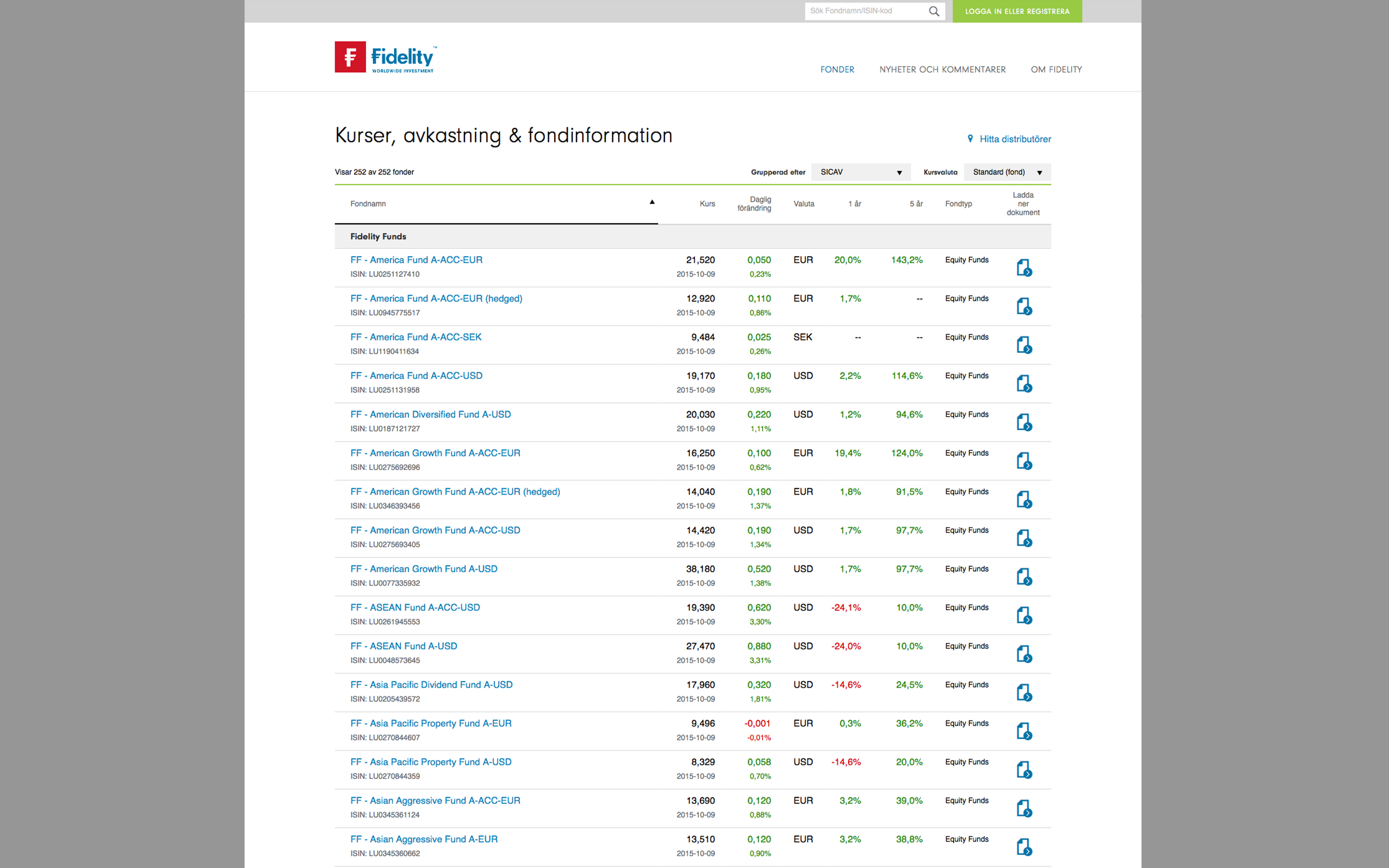Open FF - Asian Aggressive Fund A-ACC-EUR
The width and height of the screenshot is (1389, 868).
pyautogui.click(x=435, y=800)
